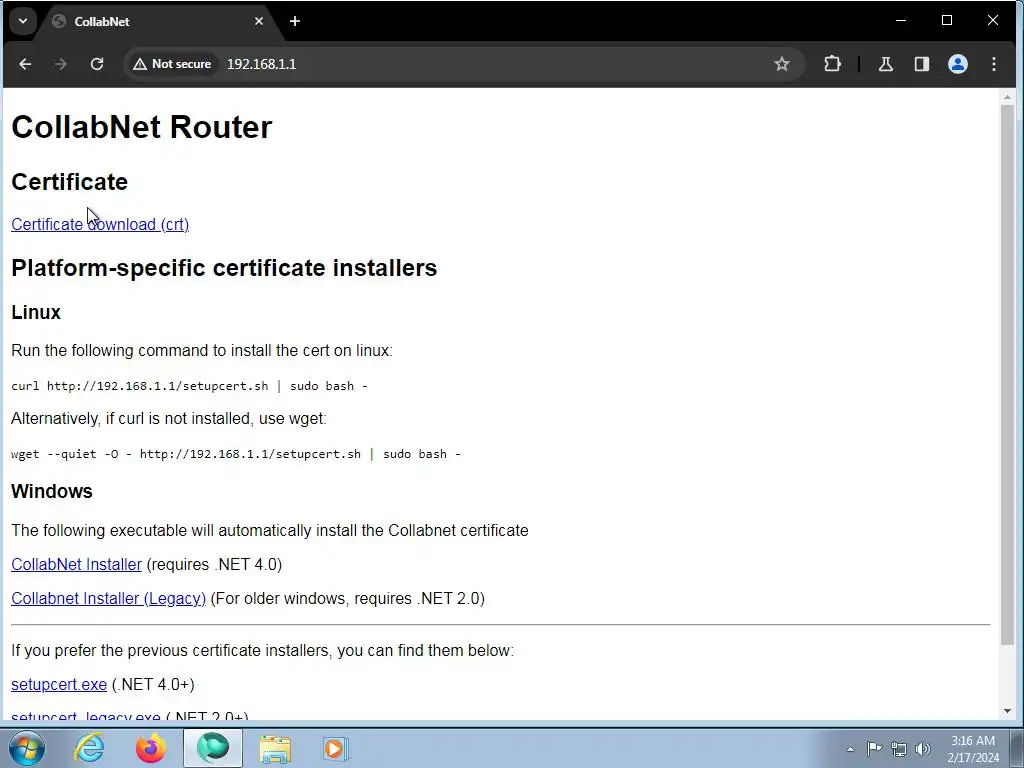The height and width of the screenshot is (768, 1024).
Task: Open the profile avatar menu
Action: 957,64
